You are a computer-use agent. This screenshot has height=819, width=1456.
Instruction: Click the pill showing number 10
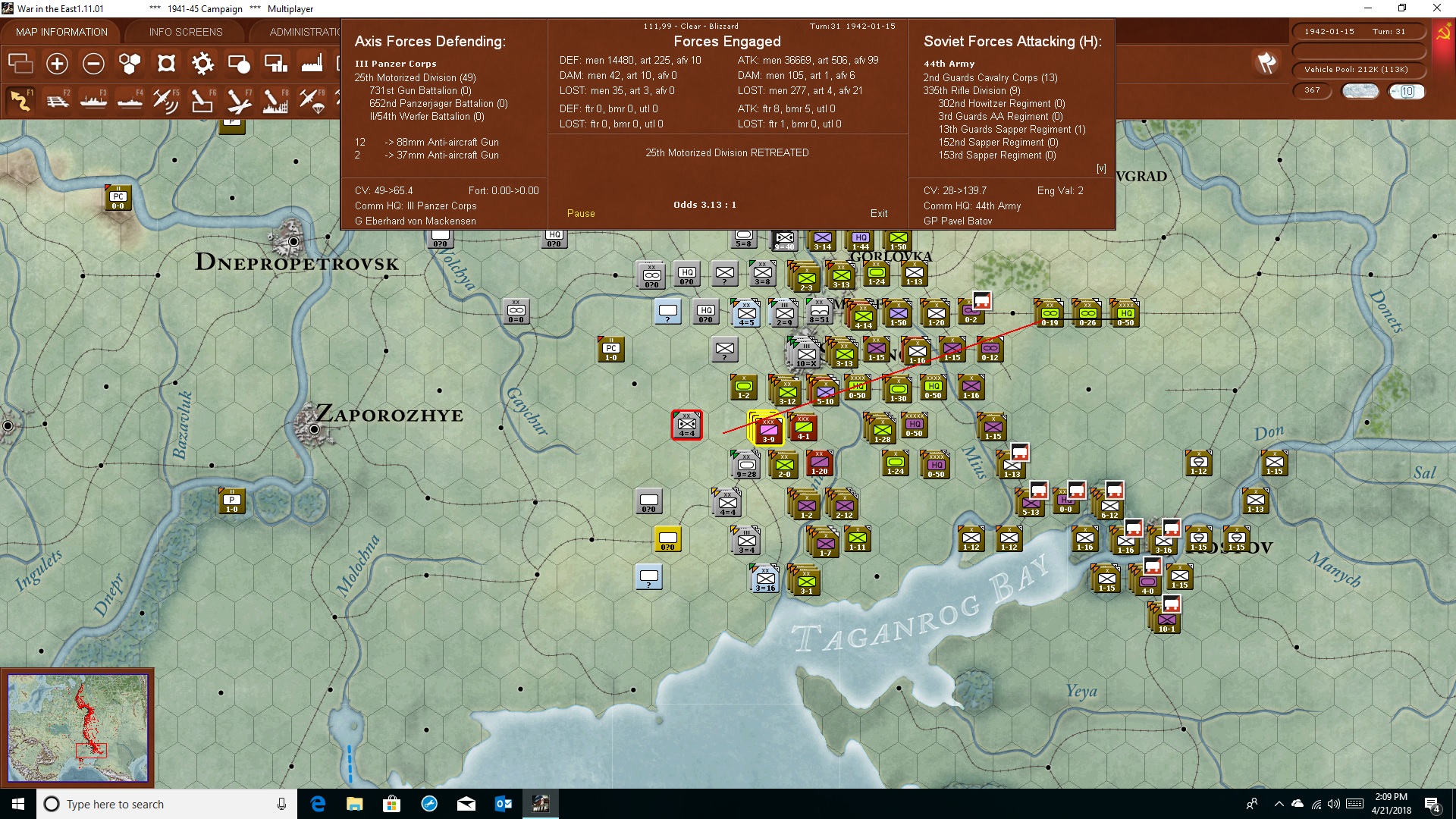tap(1407, 92)
